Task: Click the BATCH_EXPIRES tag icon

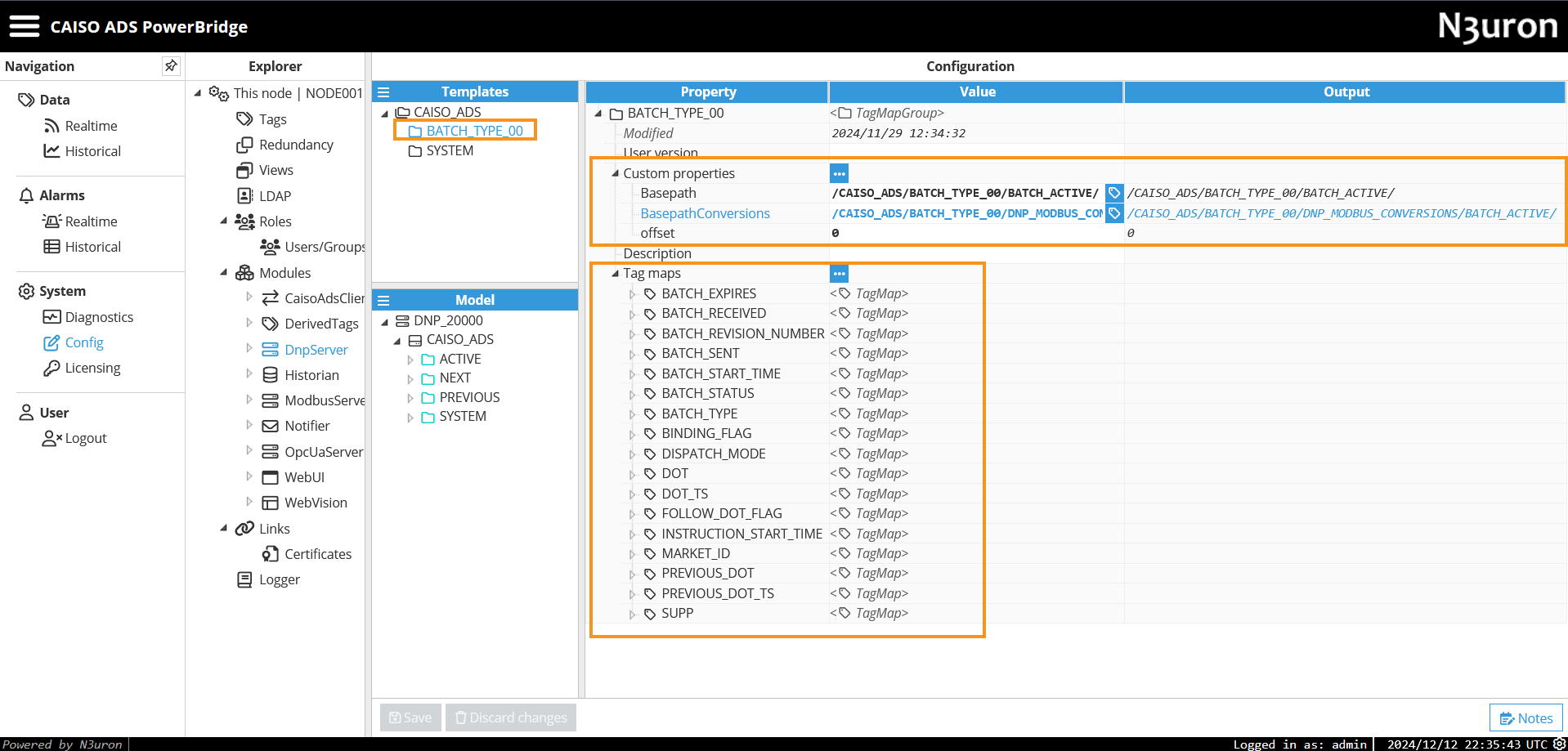Action: pyautogui.click(x=650, y=293)
